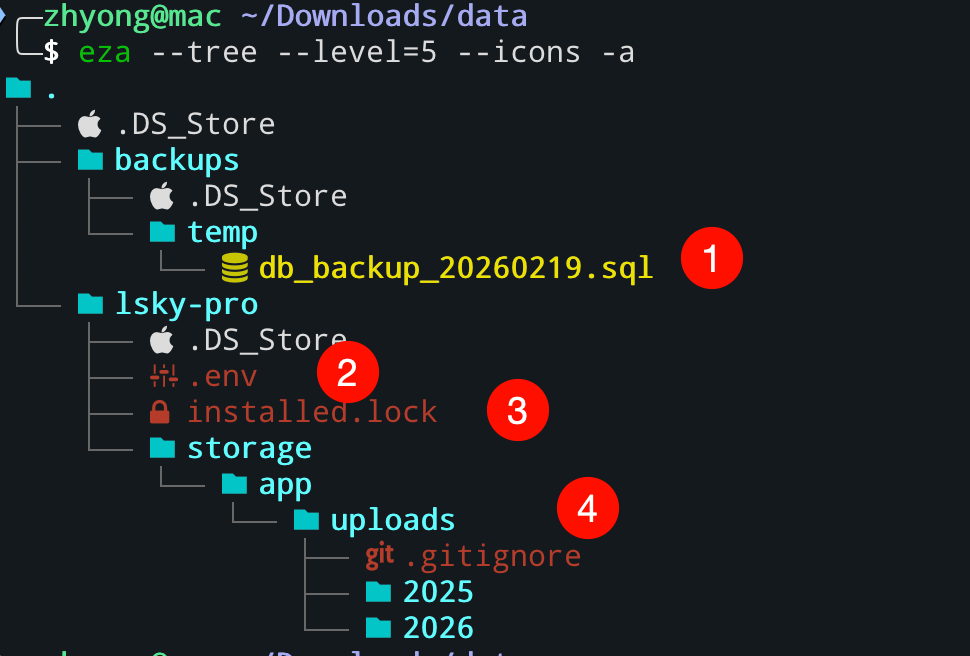This screenshot has width=970, height=656.
Task: Click the sliders icon beside .env
Action: 161,376
